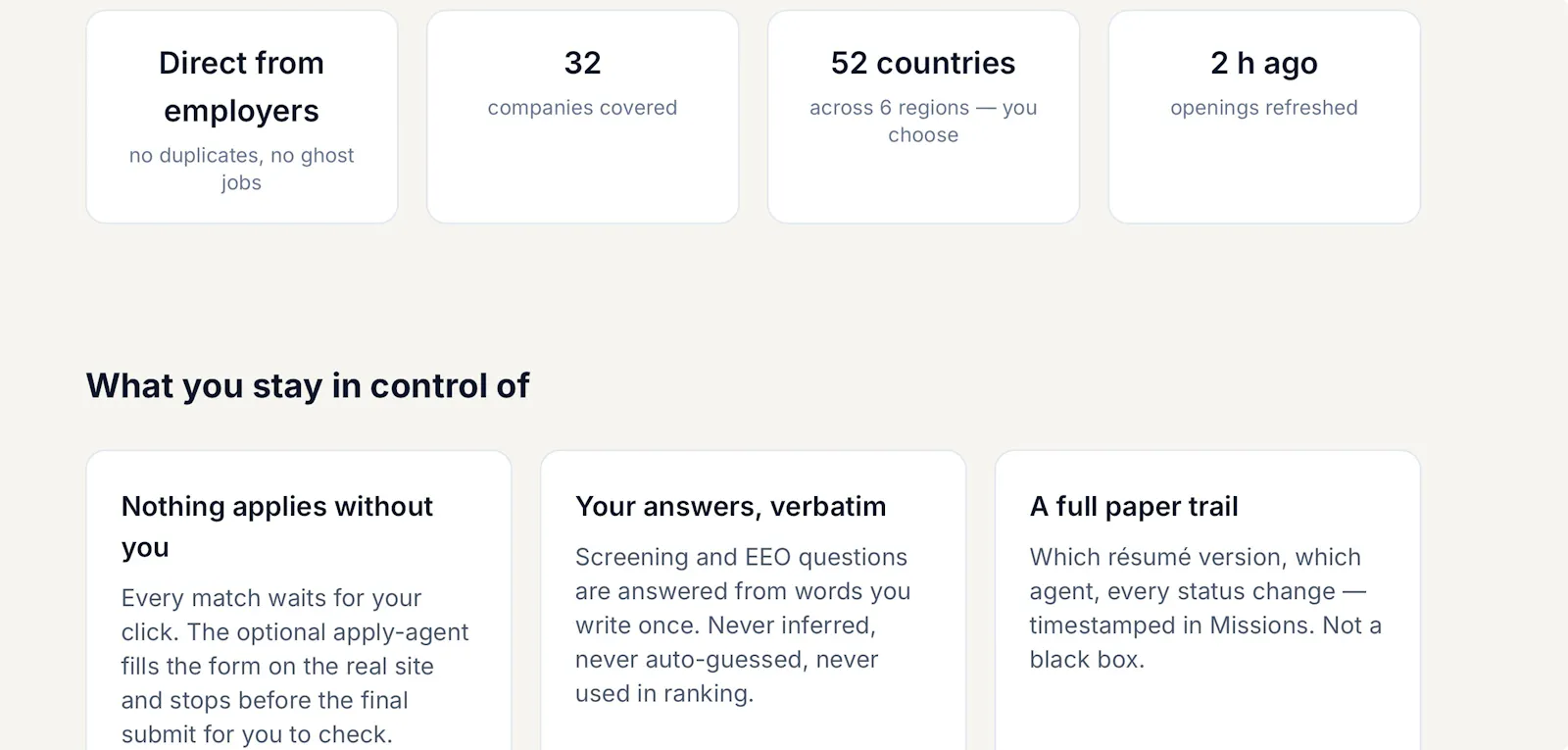
Task: Click the 'companies covered' caption
Action: (x=582, y=108)
